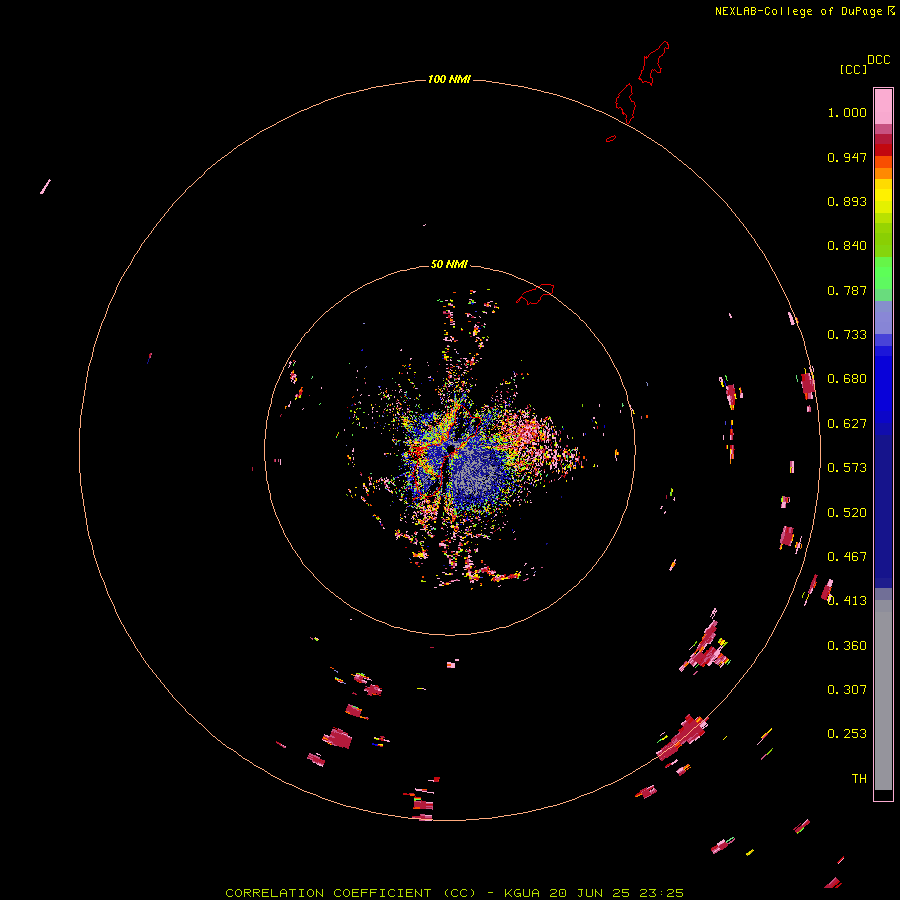900x900 pixels.
Task: Click the 100 NMI range ring label
Action: (x=449, y=79)
